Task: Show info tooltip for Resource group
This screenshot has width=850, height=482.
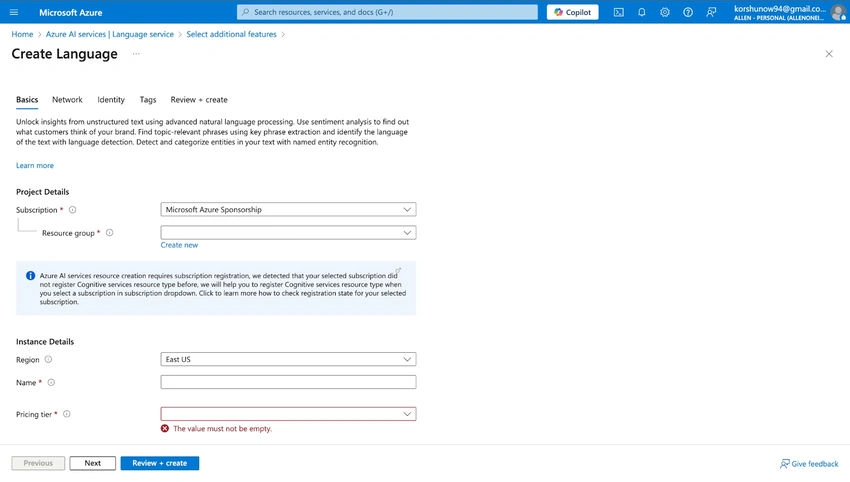Action: point(110,233)
